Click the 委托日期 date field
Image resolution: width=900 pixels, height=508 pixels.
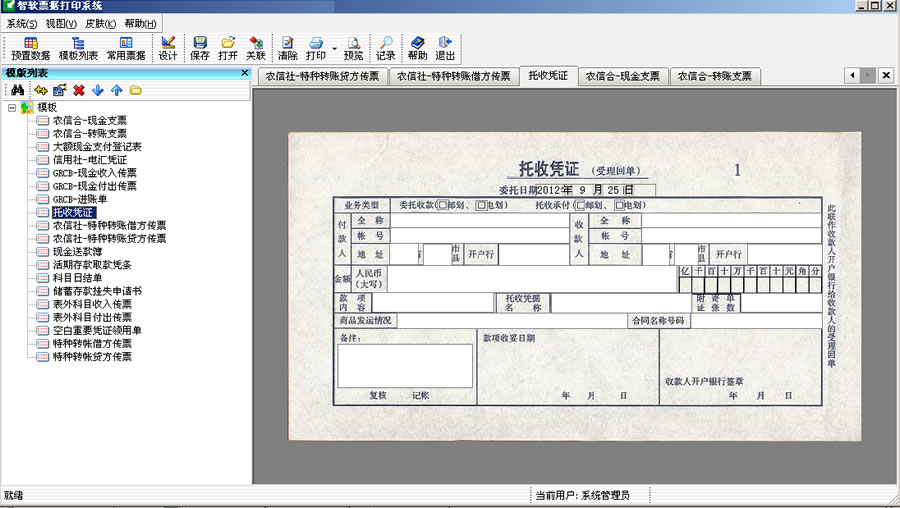[x=595, y=190]
